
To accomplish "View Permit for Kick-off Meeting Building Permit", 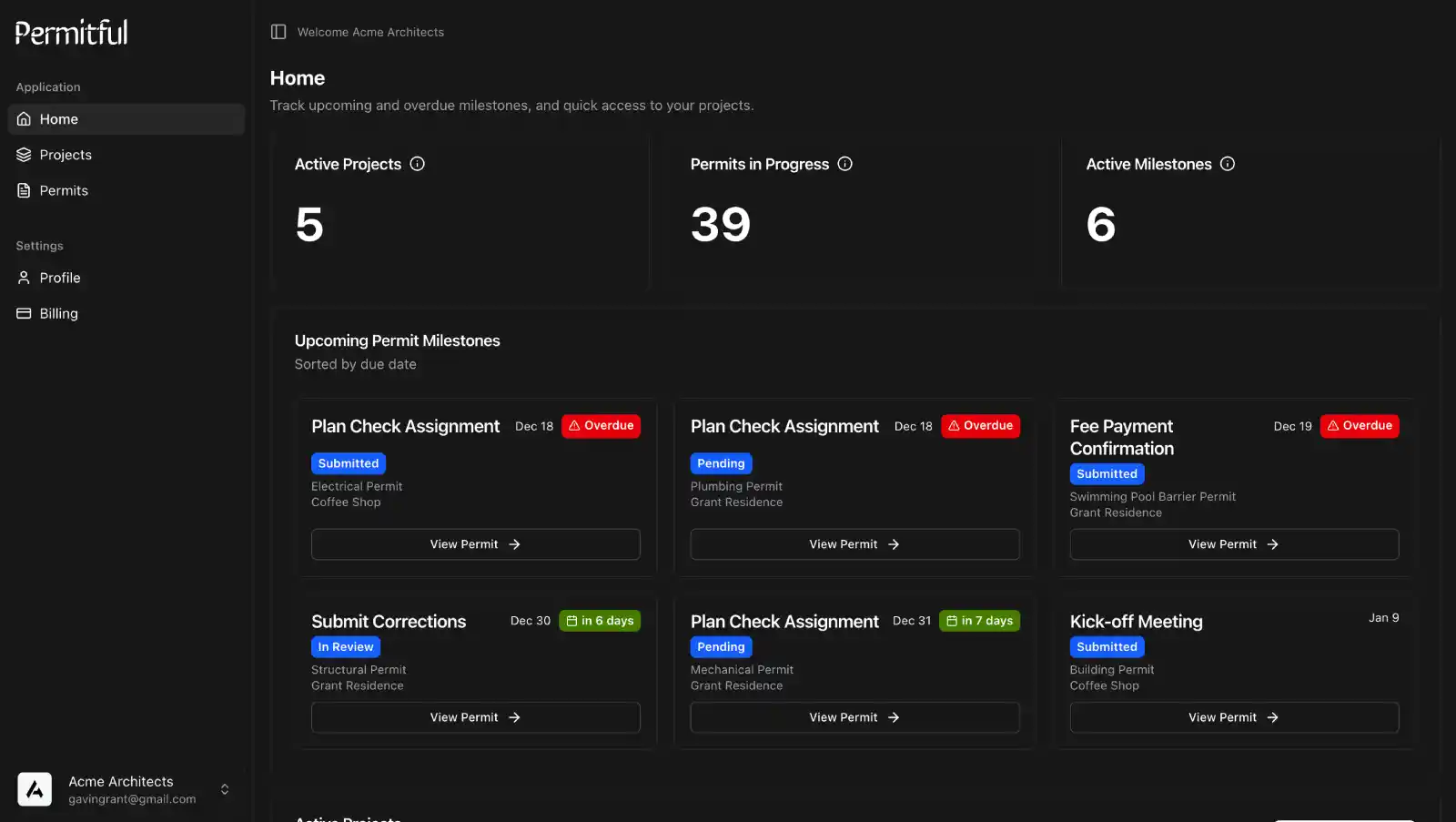I will [1234, 717].
